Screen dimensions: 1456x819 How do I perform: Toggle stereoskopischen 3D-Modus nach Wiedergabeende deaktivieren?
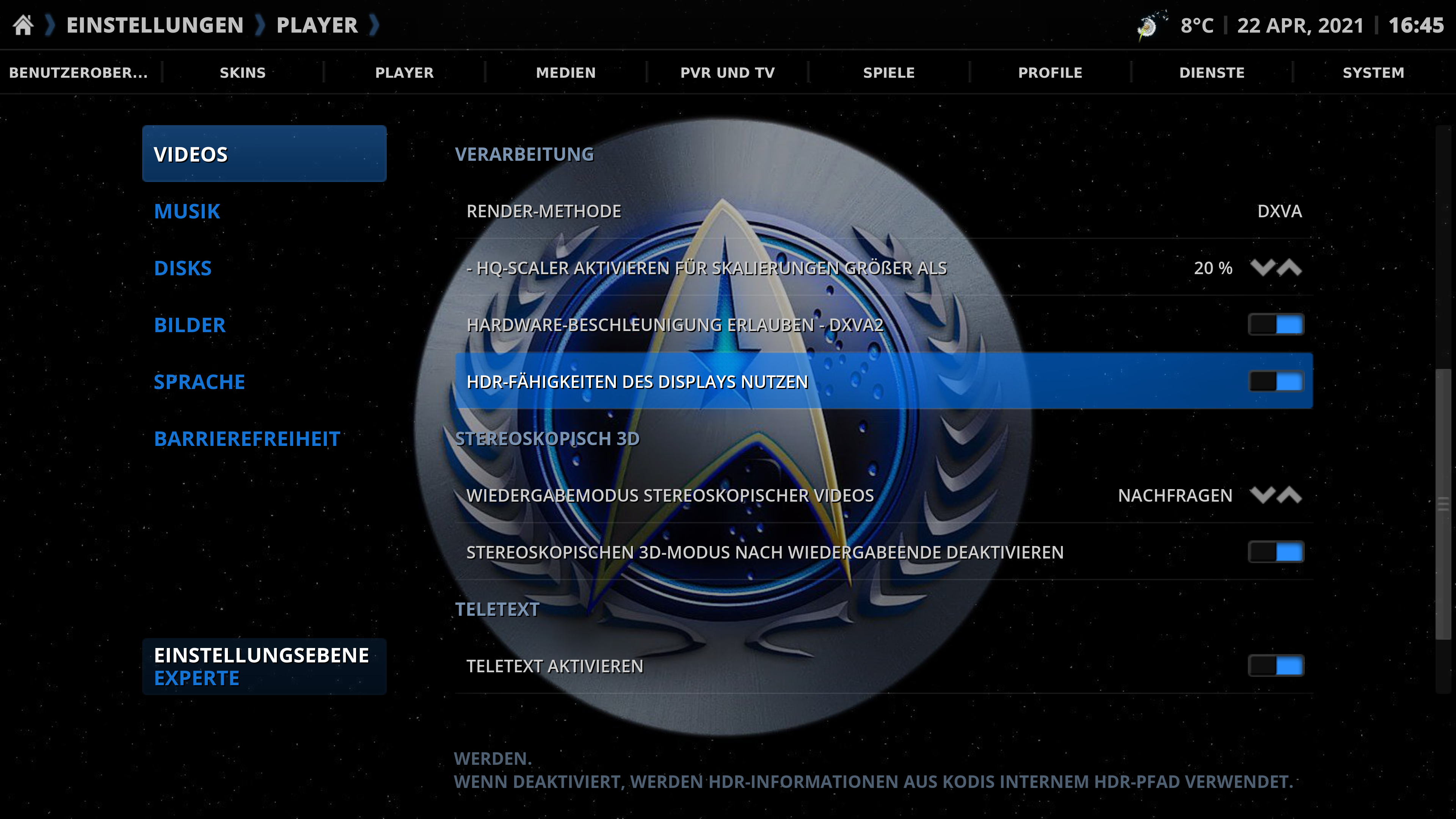[x=1276, y=552]
